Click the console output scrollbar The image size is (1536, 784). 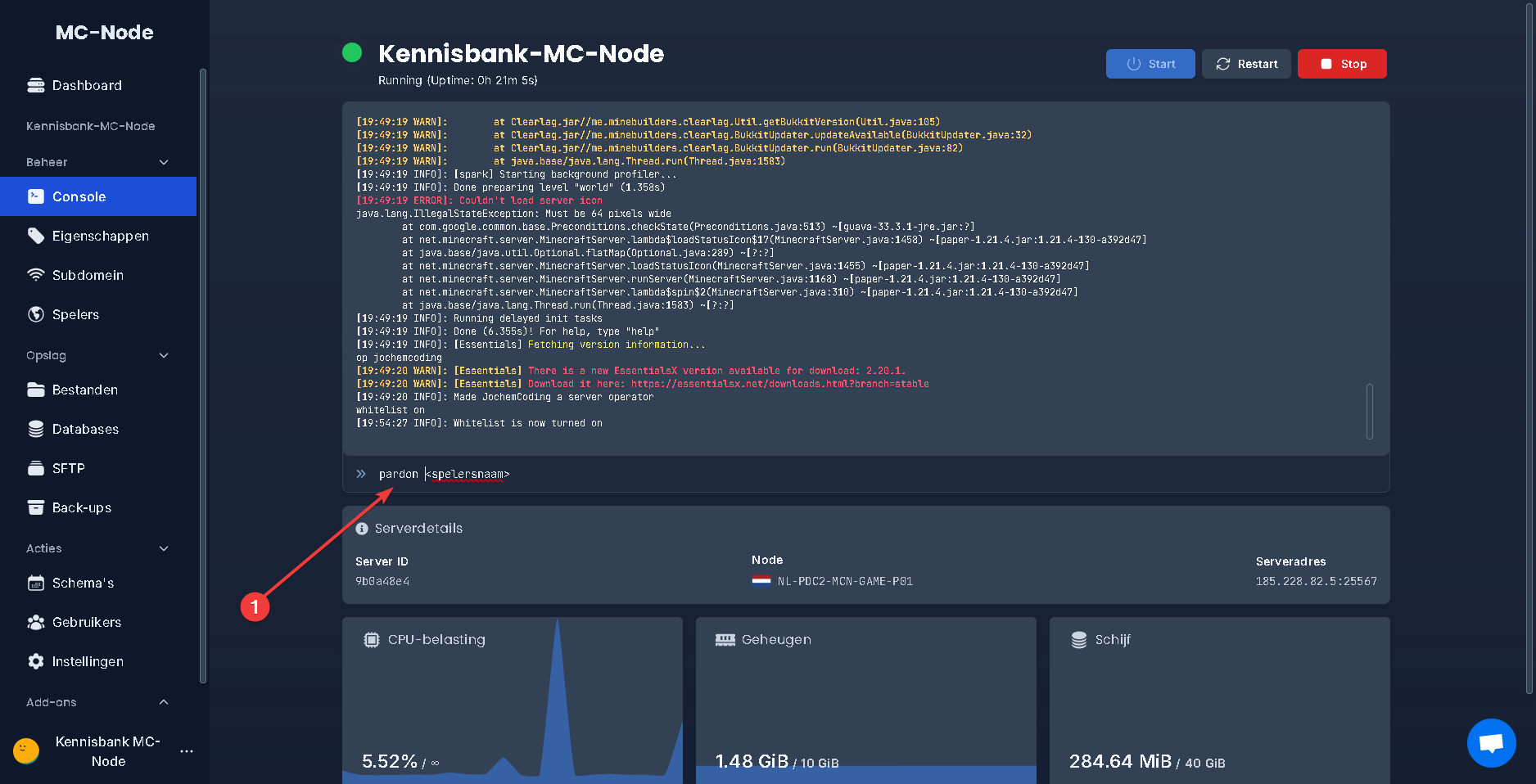(x=1370, y=411)
